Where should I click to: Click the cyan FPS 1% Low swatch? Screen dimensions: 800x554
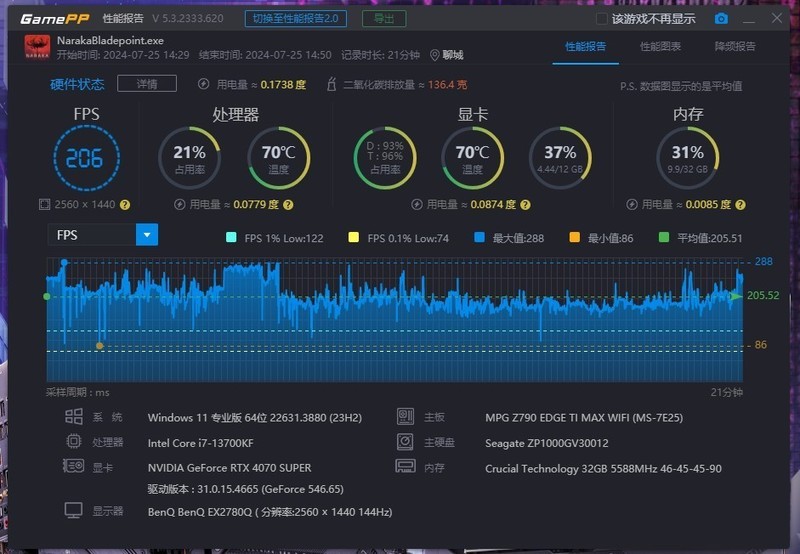(x=231, y=237)
